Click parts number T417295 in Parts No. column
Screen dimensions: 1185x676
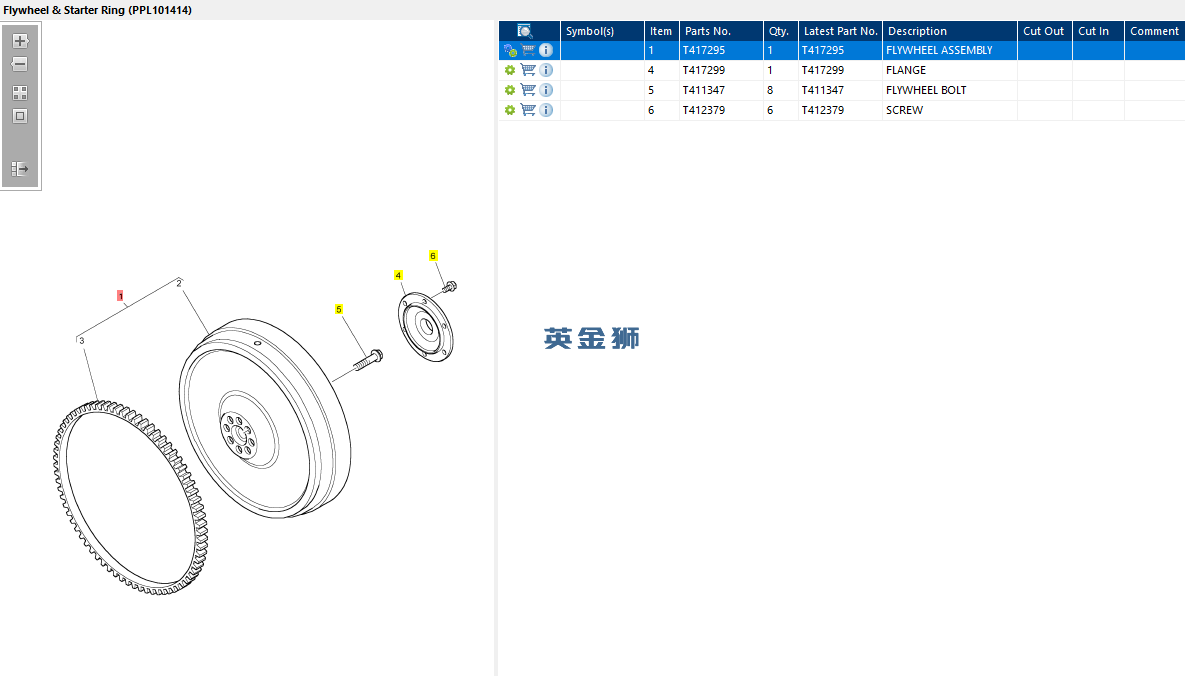pyautogui.click(x=704, y=50)
